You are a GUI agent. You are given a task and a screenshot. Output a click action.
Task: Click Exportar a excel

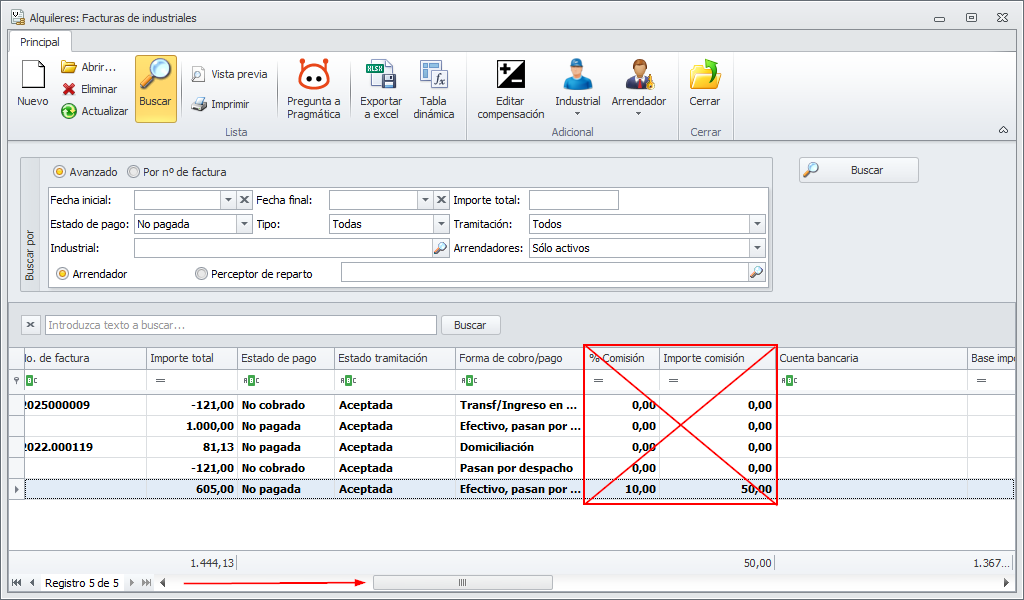(x=381, y=89)
